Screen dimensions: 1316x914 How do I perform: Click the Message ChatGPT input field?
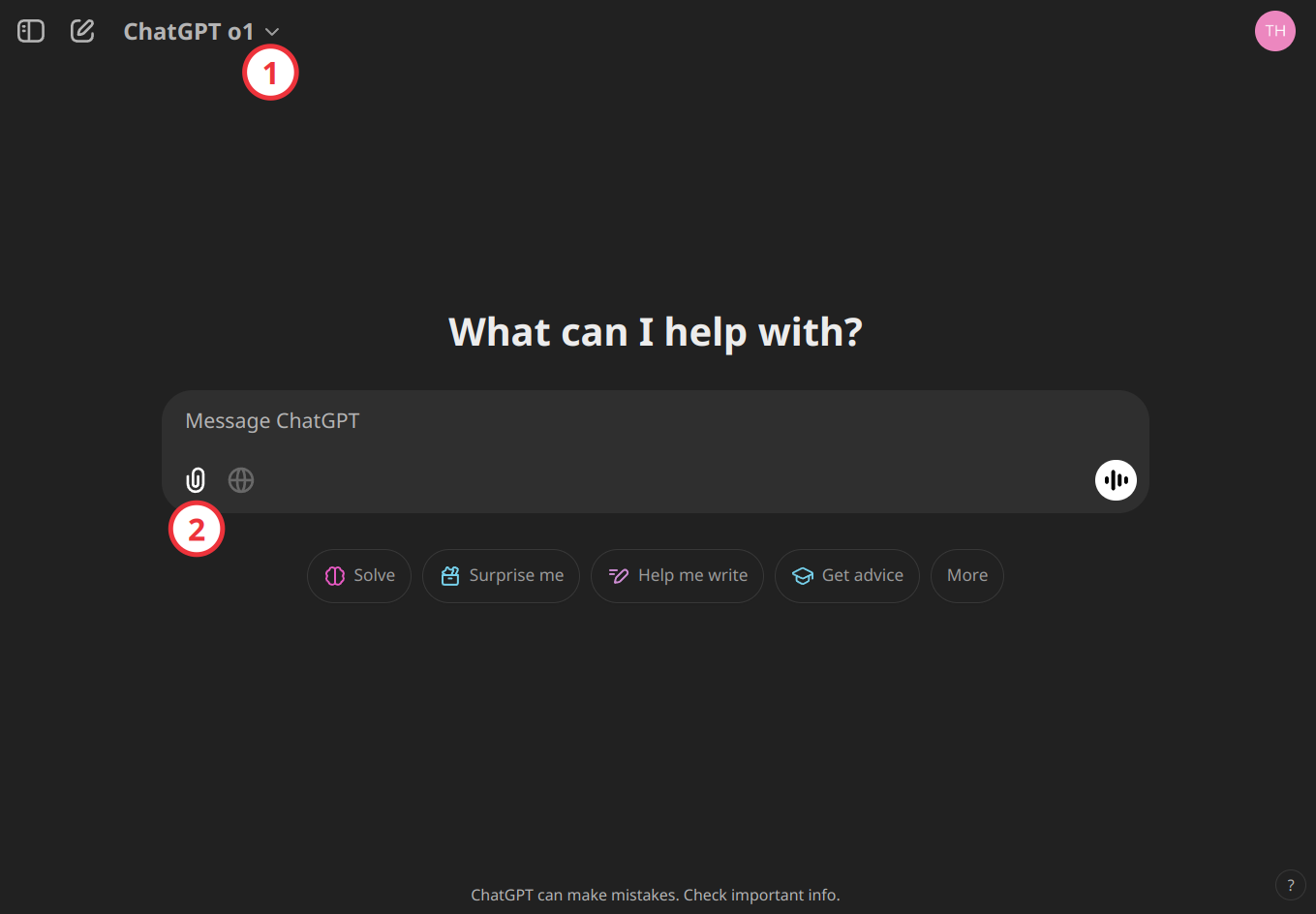(655, 421)
